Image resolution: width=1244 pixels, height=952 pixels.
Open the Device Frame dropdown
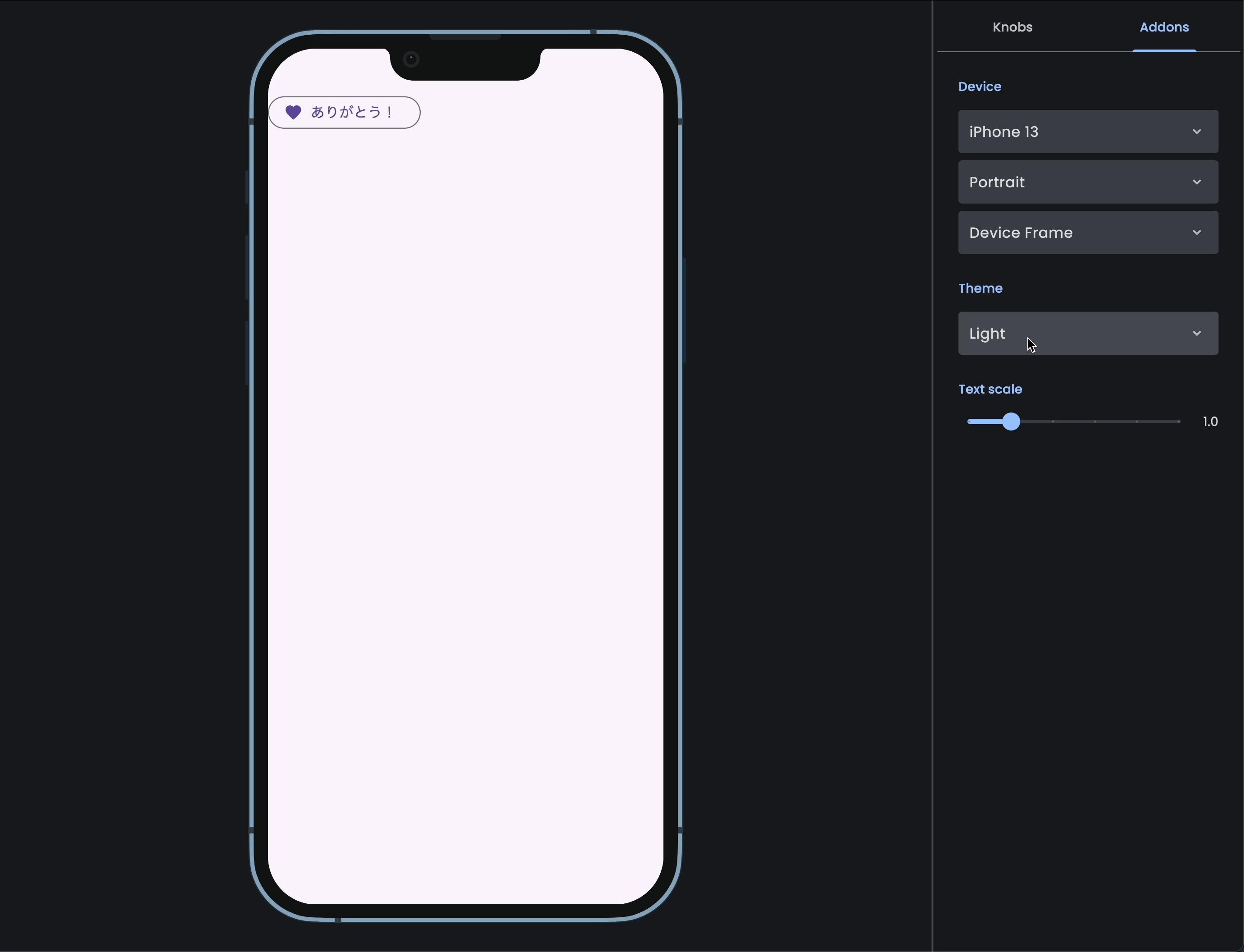point(1088,232)
